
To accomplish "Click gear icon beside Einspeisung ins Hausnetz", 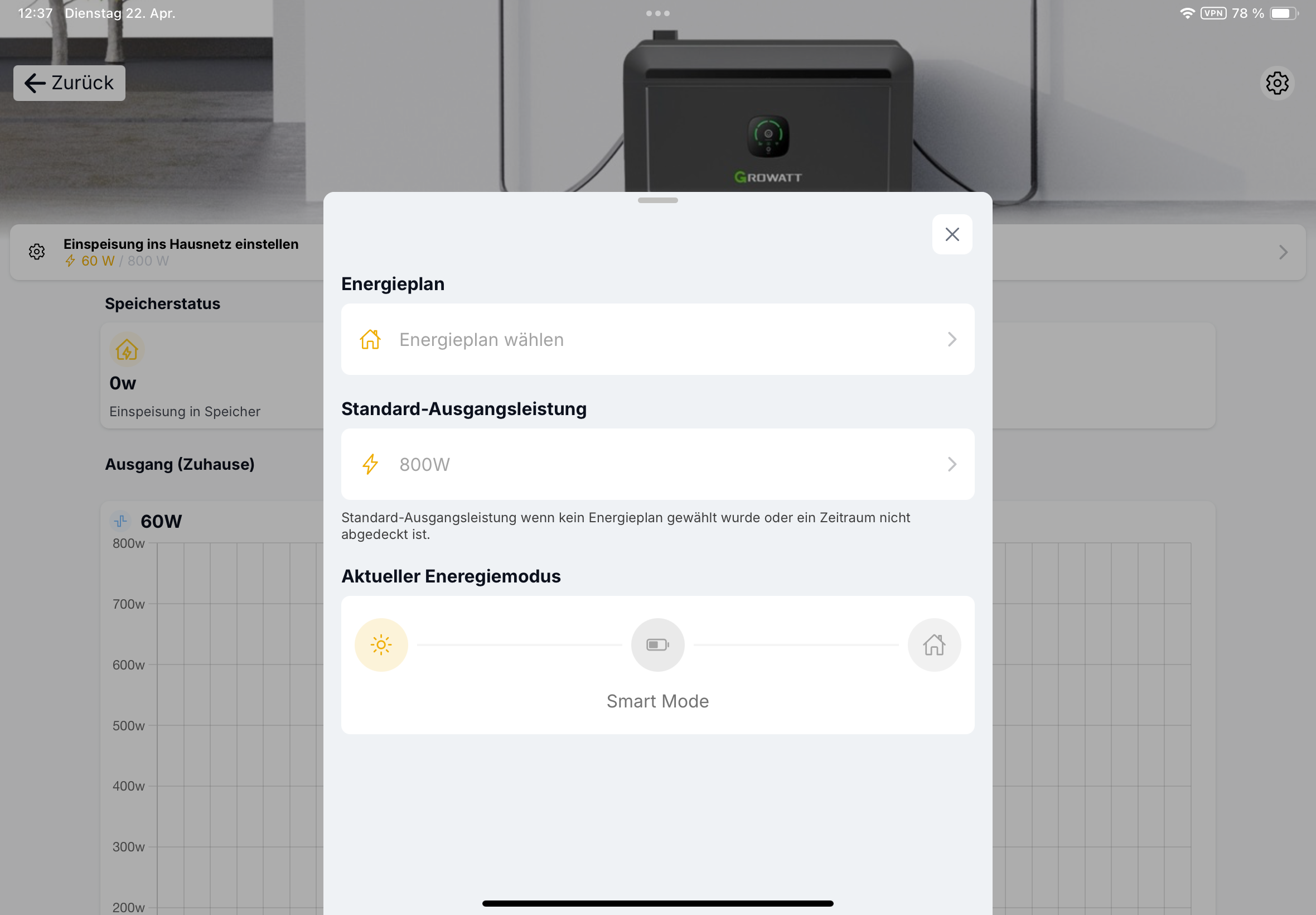I will (x=37, y=252).
